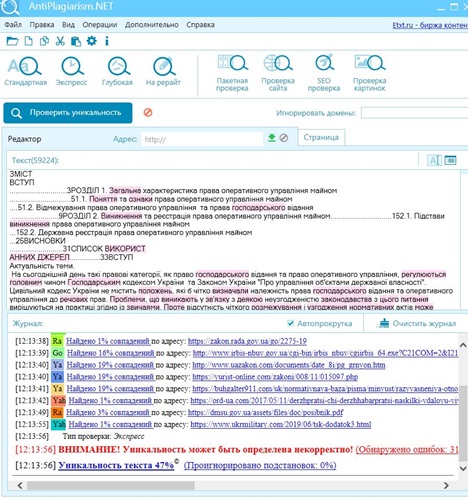Select the На рерайт check icon

[x=163, y=71]
